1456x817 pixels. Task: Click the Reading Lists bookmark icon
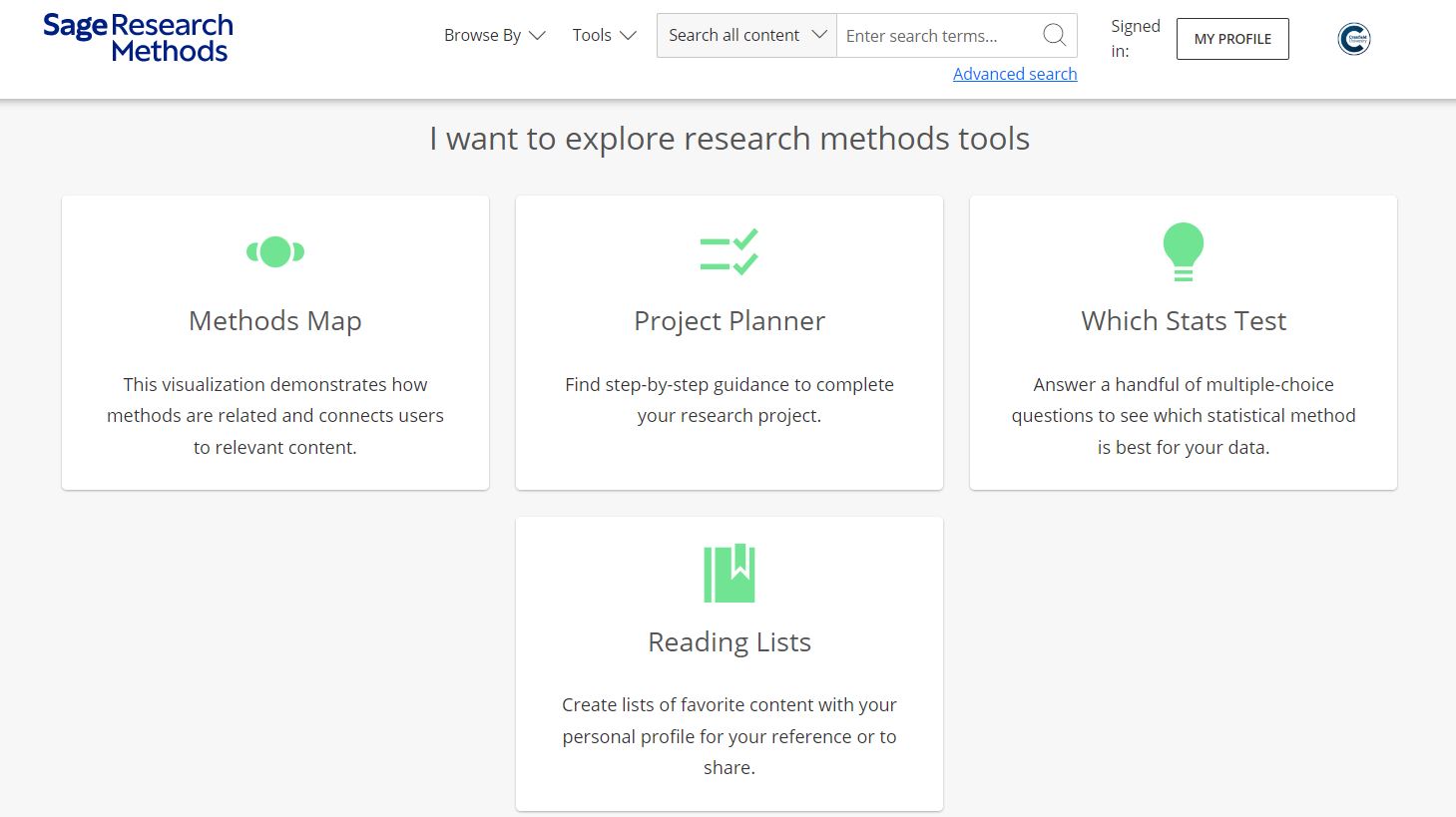[x=728, y=573]
